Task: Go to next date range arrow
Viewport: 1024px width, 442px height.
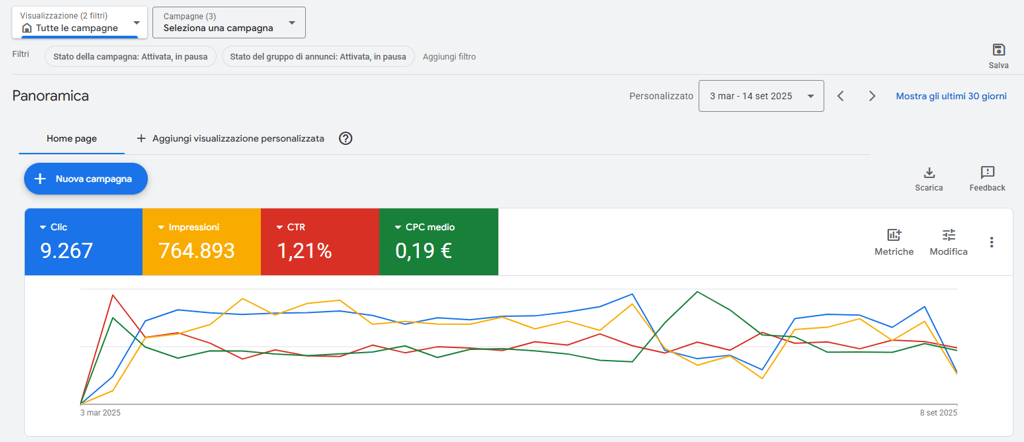Action: [872, 96]
